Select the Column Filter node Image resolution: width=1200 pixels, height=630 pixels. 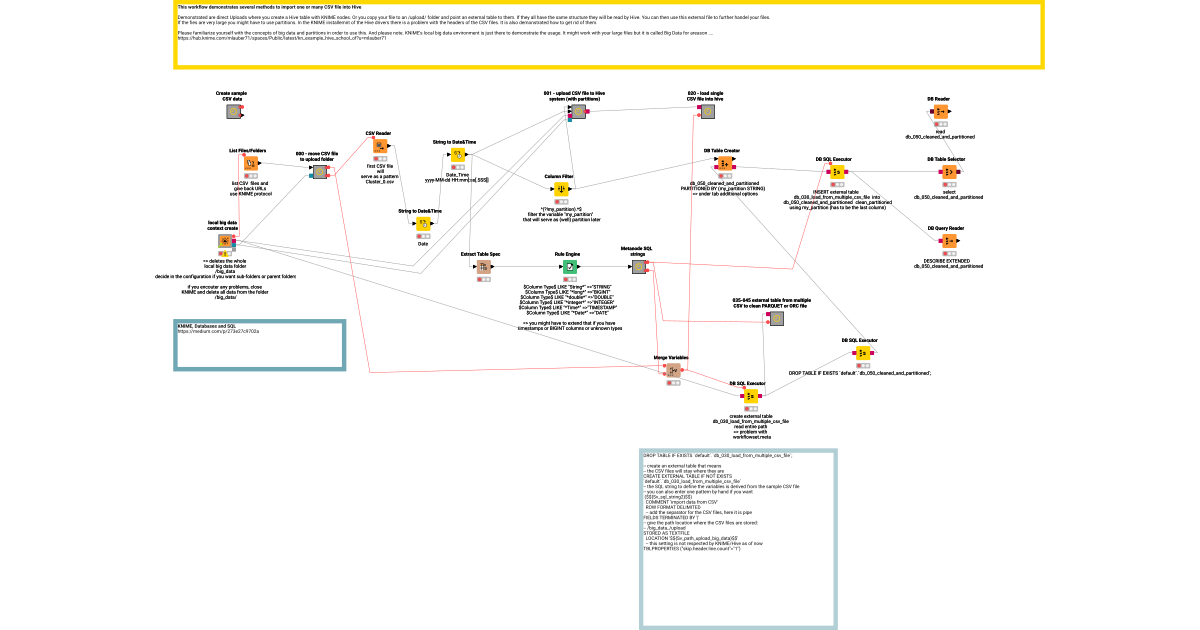coord(560,188)
